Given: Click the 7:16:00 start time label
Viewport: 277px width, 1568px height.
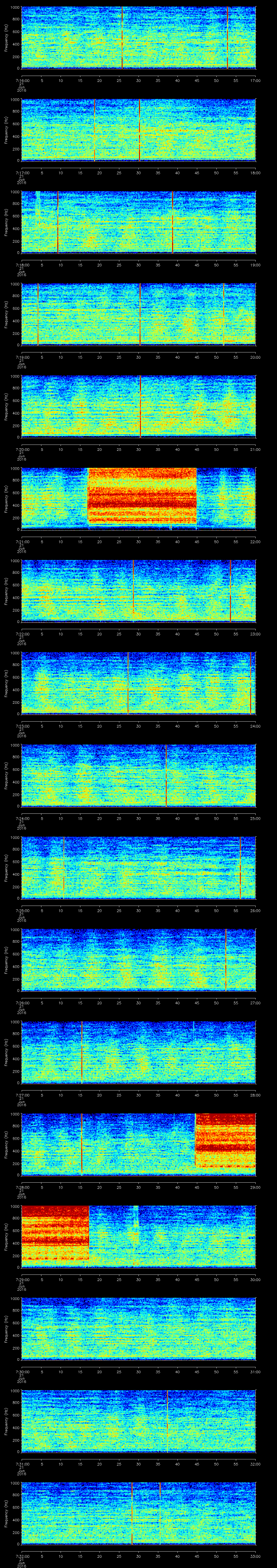Looking at the screenshot, I should (22, 80).
